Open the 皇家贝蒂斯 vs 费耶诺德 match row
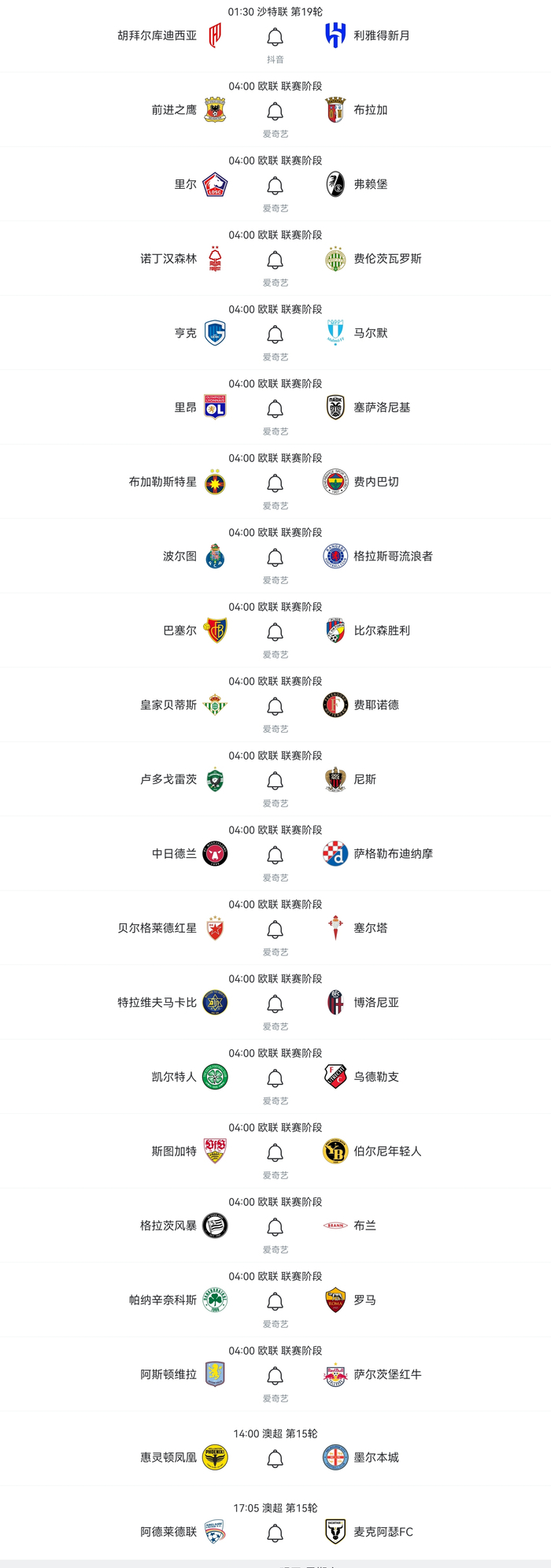Viewport: 551px width, 1568px height. click(x=275, y=705)
